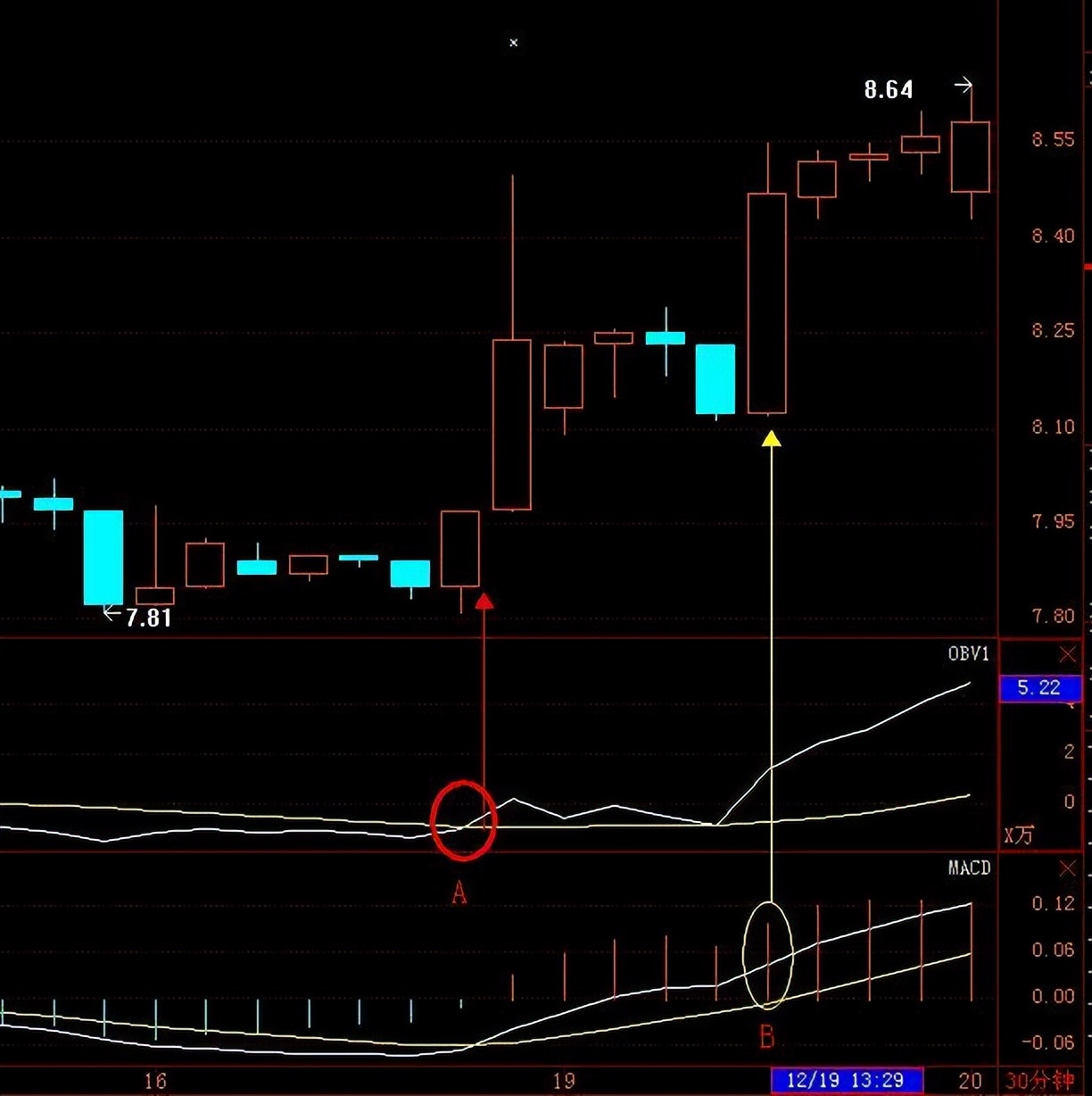Click the red circle marked A

tap(462, 820)
